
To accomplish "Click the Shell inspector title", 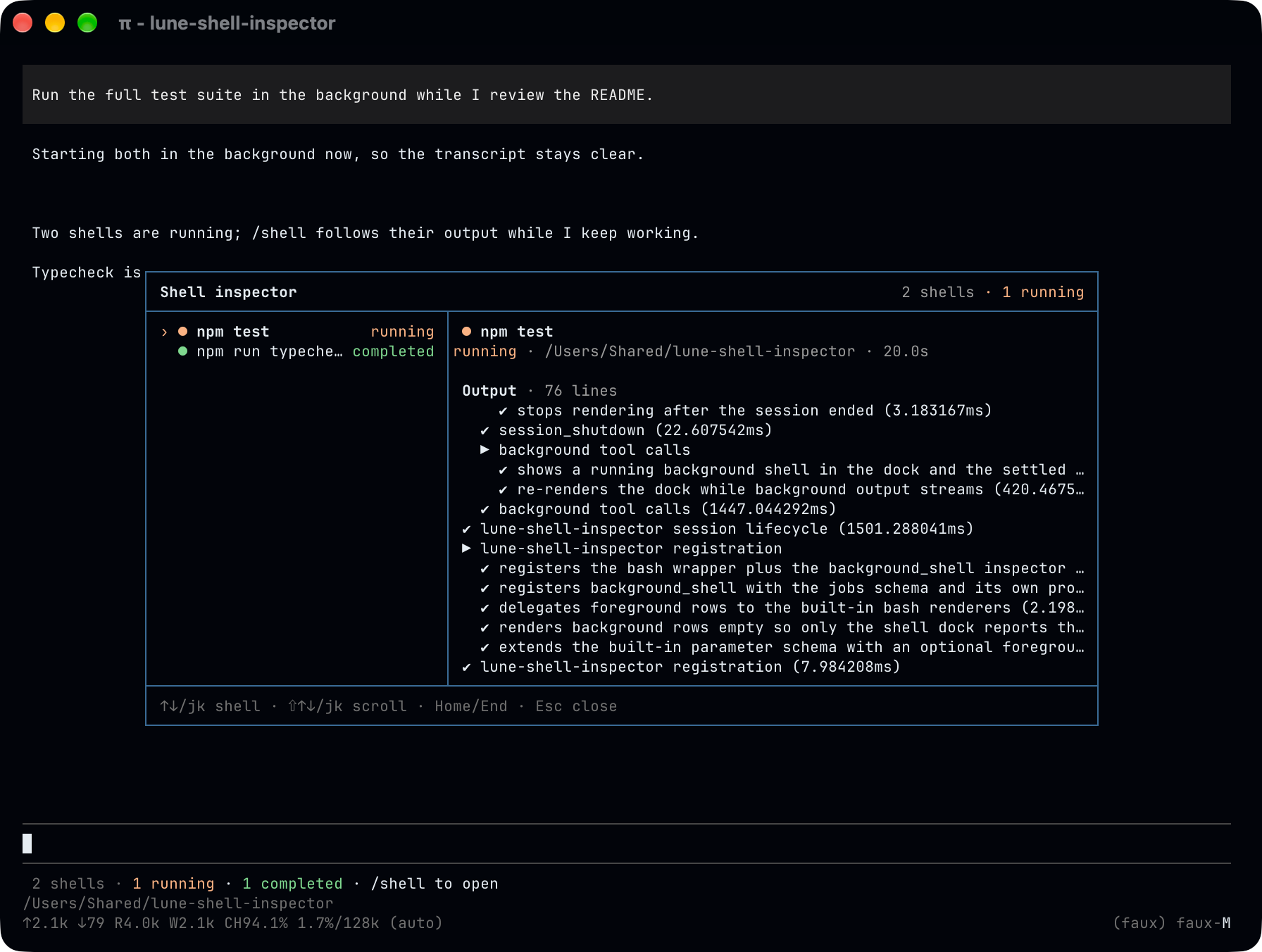I will pos(228,292).
